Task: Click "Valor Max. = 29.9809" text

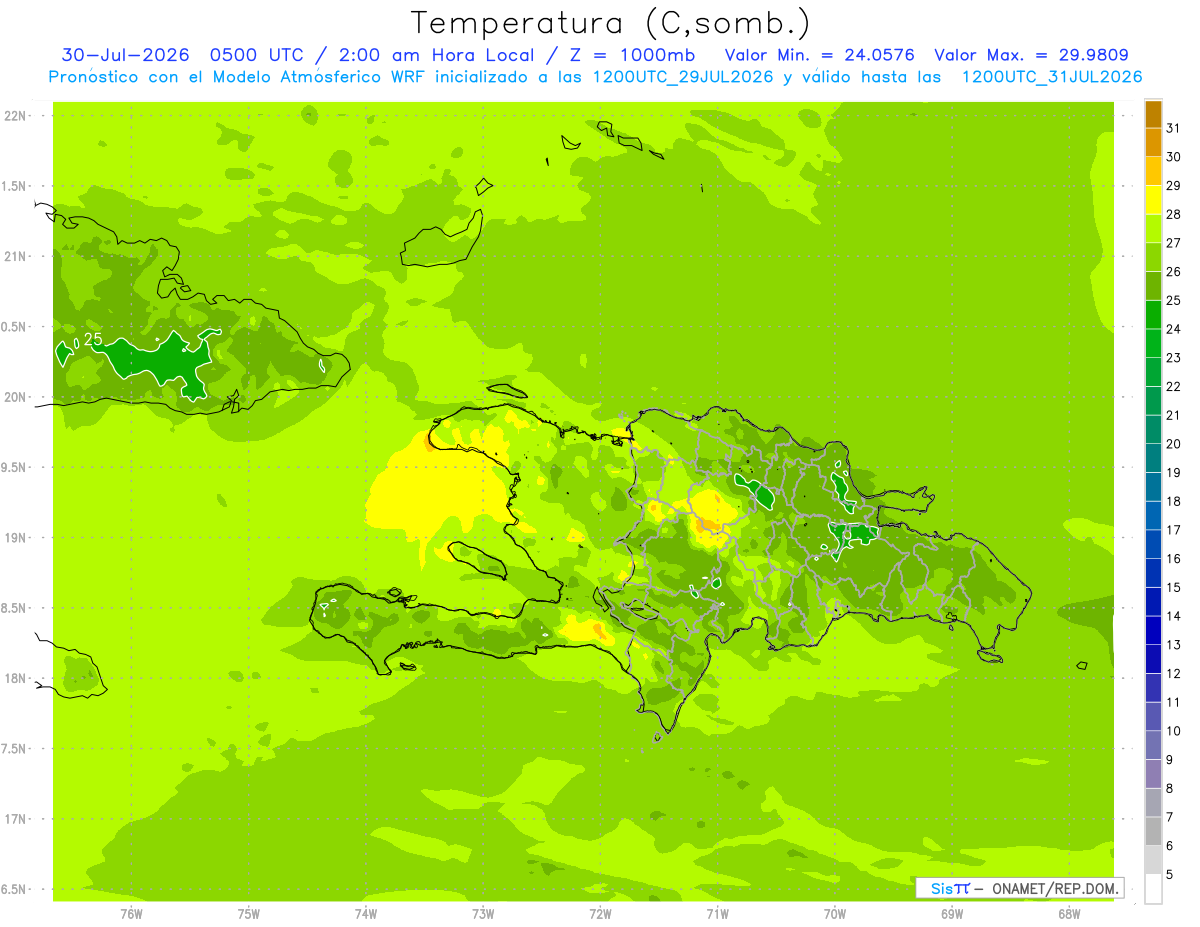Action: [x=1032, y=55]
